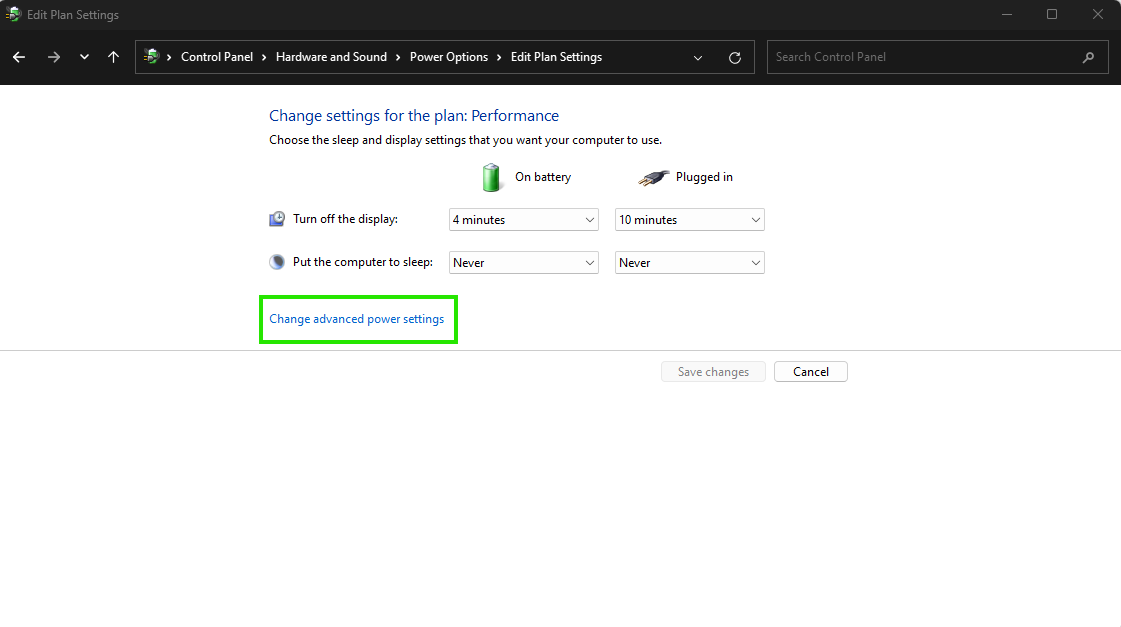The width and height of the screenshot is (1121, 627).
Task: Jump to Power Options breadcrumb
Action: (x=449, y=57)
